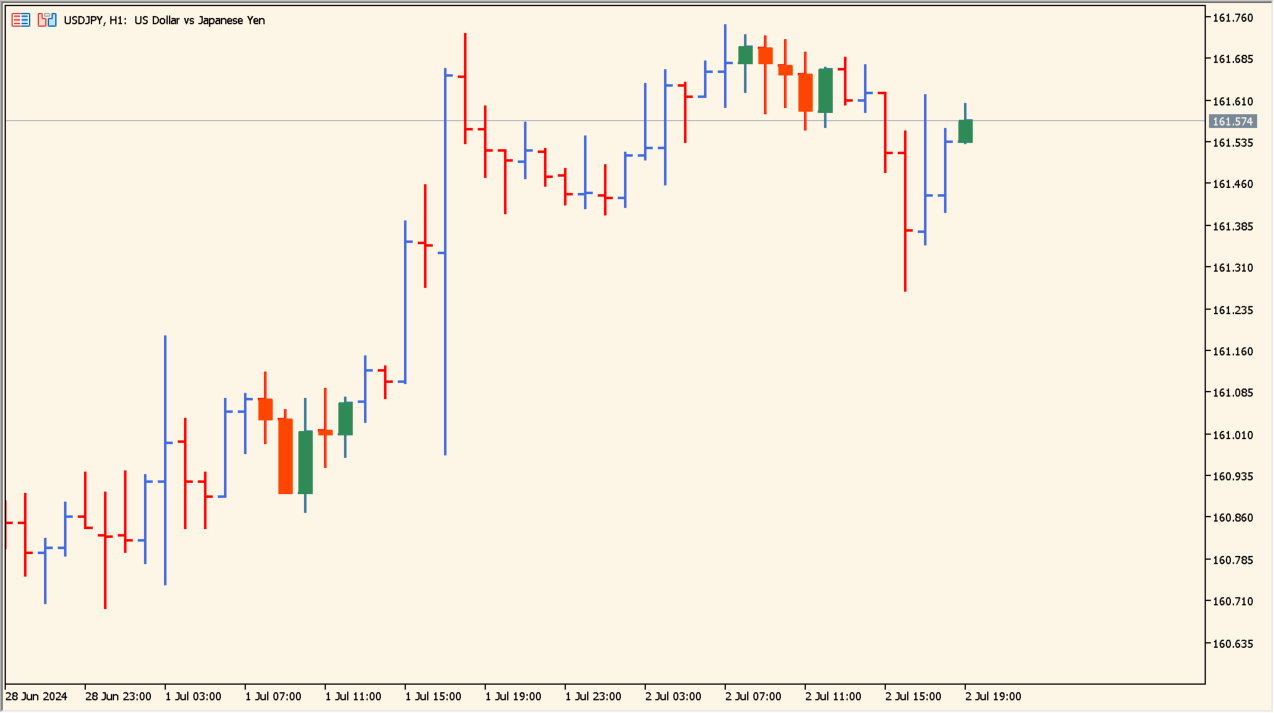
Task: Click the 161.010 price scale label
Action: pos(1232,435)
